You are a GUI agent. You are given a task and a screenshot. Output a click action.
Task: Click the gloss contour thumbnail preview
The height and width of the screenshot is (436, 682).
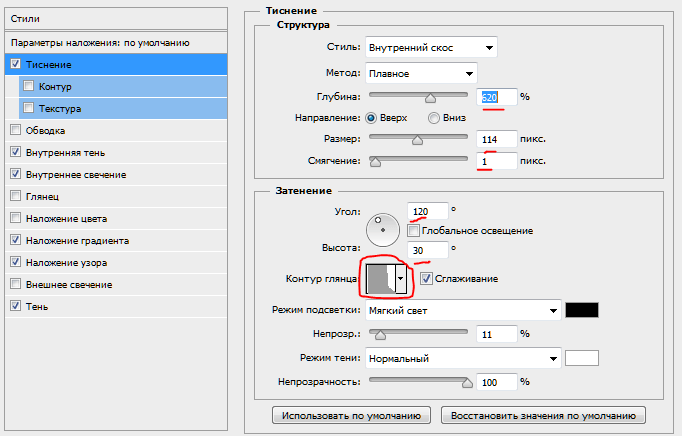[x=381, y=279]
